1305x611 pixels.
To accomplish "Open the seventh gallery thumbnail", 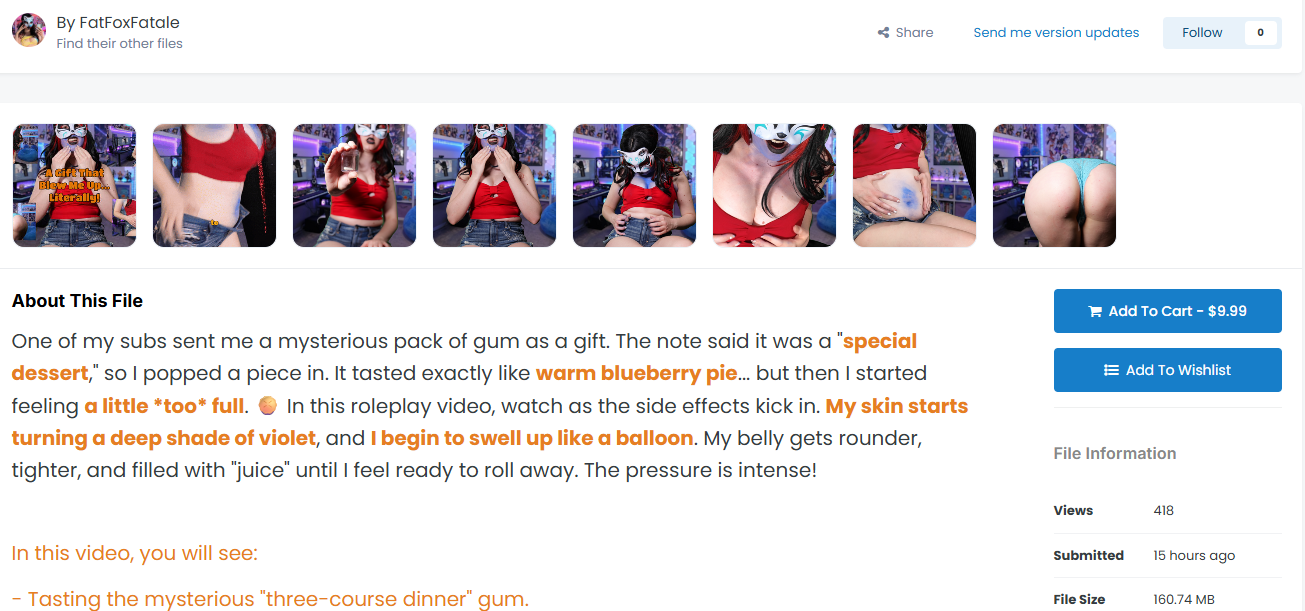I will (914, 185).
